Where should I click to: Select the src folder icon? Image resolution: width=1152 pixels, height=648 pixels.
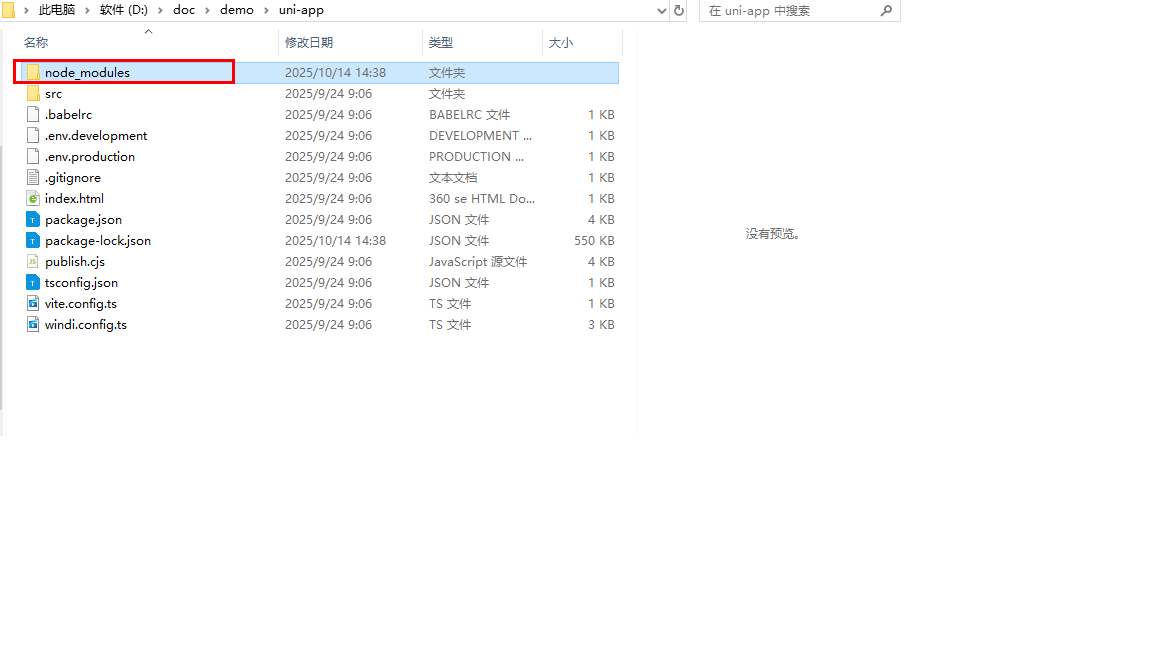click(x=33, y=94)
